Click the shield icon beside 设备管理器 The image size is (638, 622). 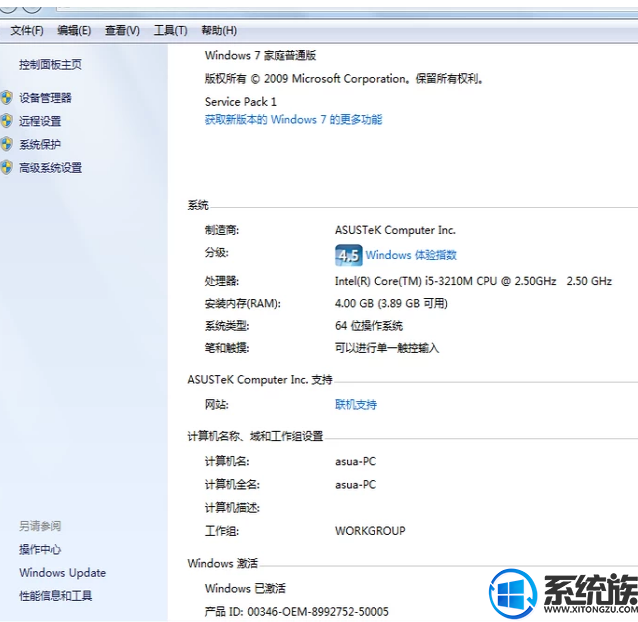click(x=7, y=98)
